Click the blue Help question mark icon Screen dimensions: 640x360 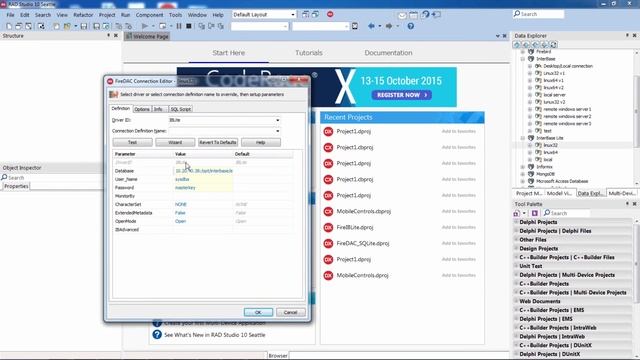click(411, 26)
